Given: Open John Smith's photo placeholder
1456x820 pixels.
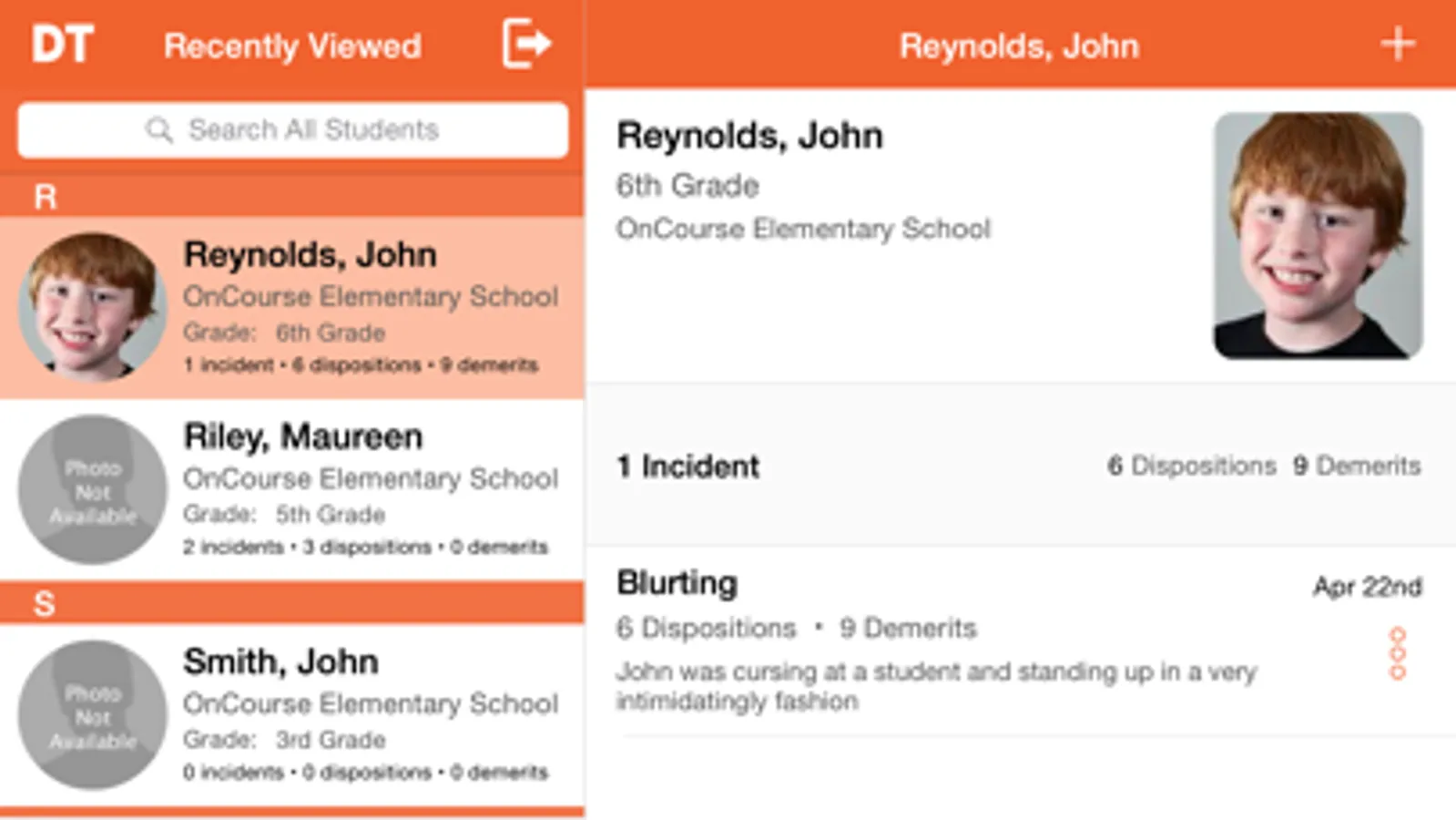Looking at the screenshot, I should 92,714.
